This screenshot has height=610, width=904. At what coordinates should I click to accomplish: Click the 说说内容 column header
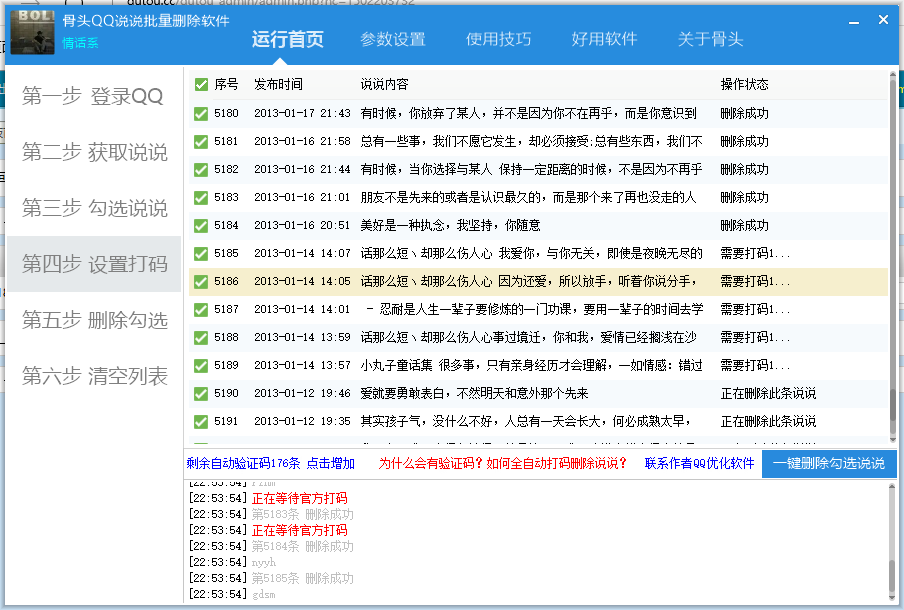click(385, 84)
